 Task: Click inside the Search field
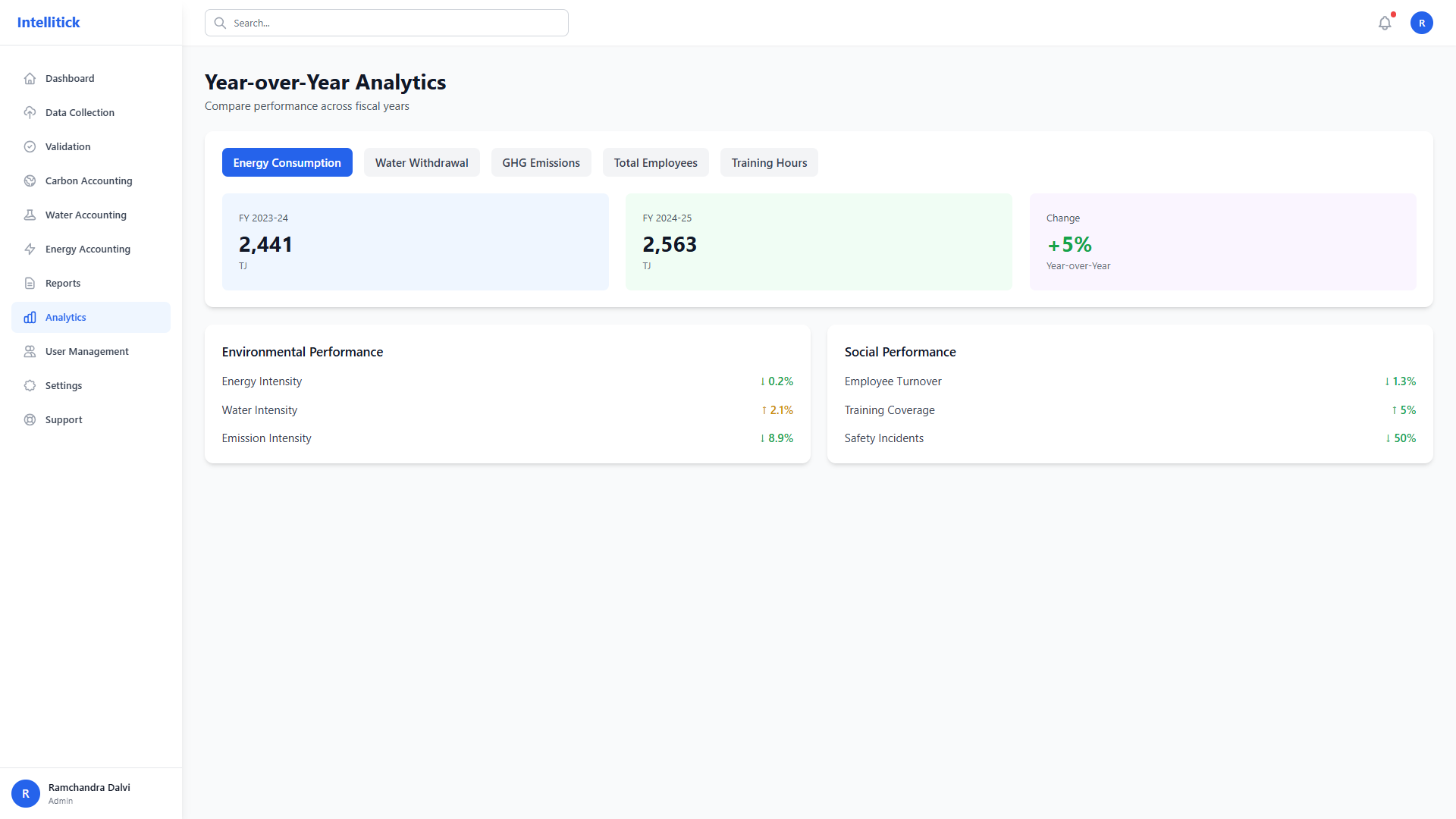(387, 23)
